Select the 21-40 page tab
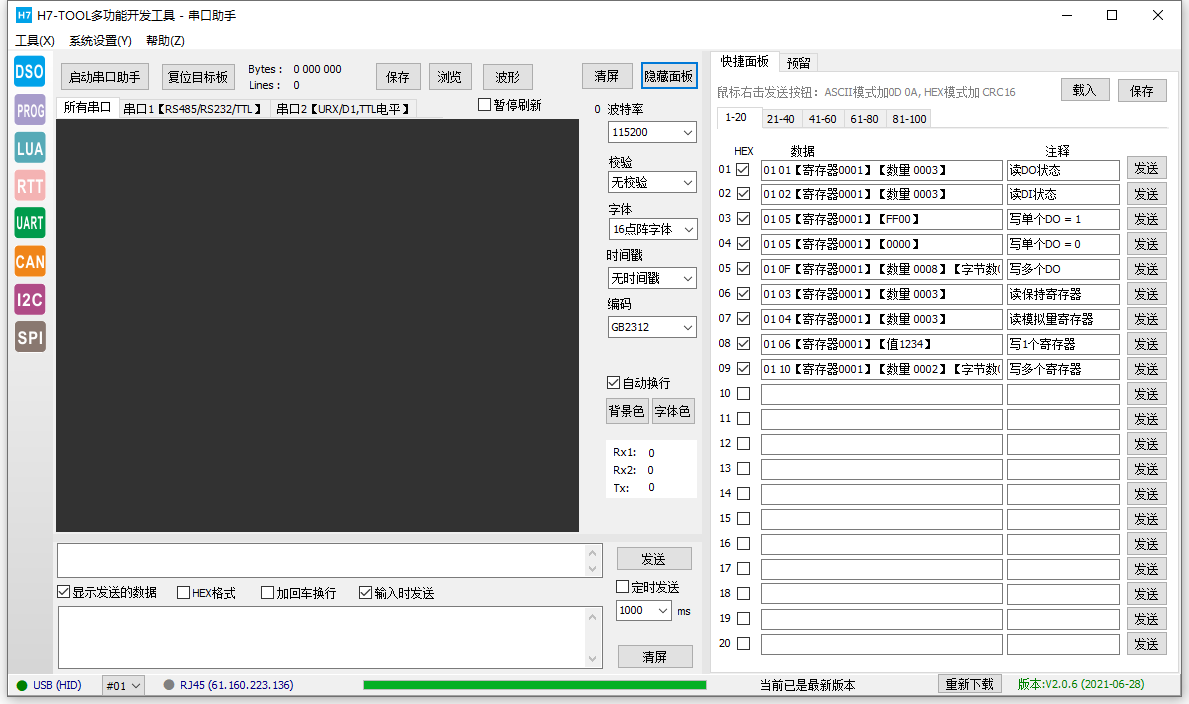The width and height of the screenshot is (1189, 704). point(780,119)
